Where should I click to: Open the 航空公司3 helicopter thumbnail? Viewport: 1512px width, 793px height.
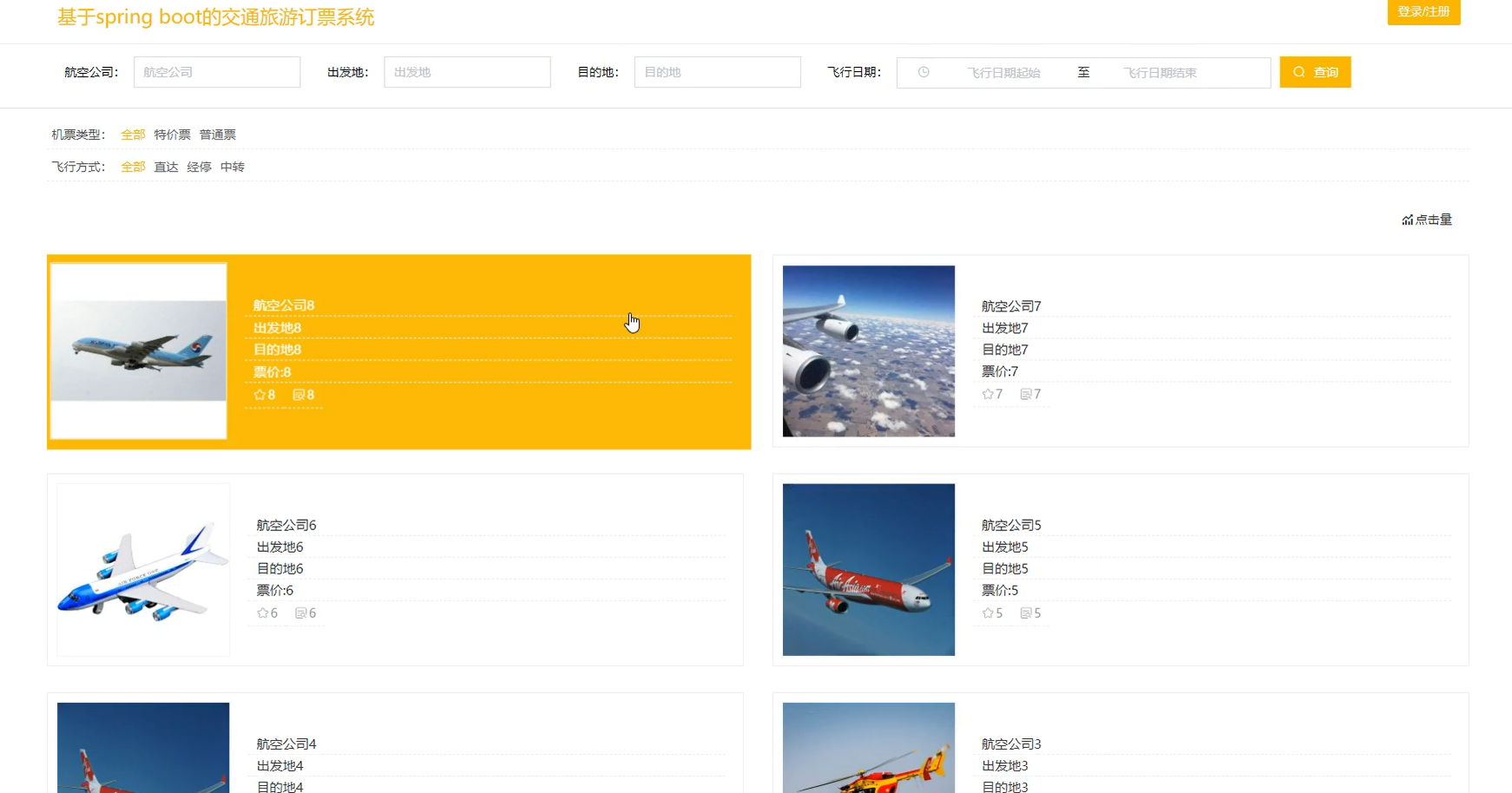click(x=869, y=748)
